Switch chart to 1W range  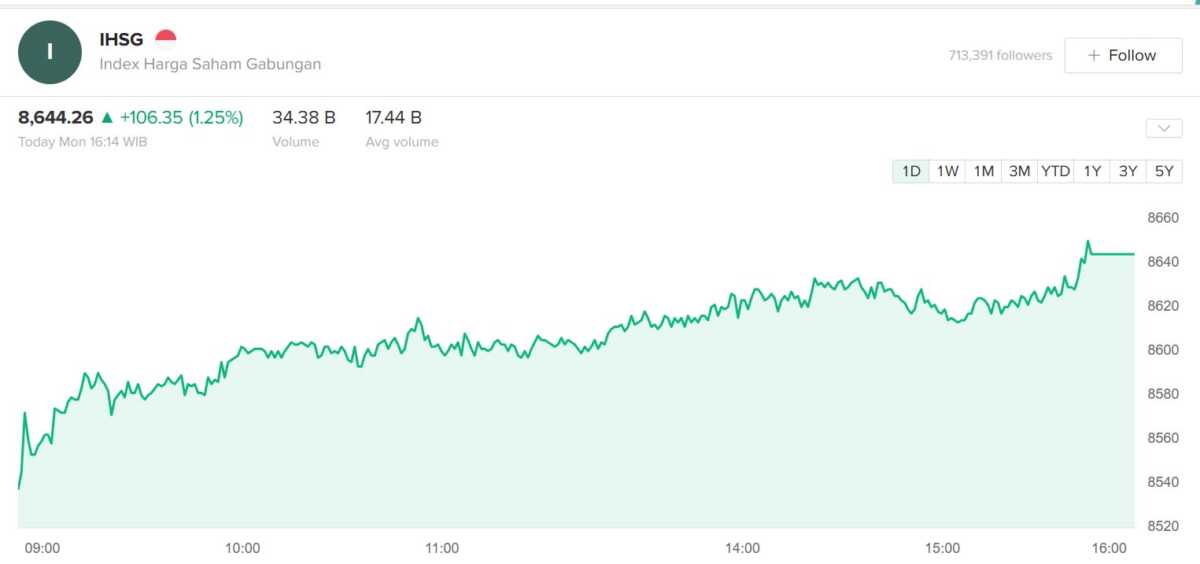pyautogui.click(x=947, y=171)
